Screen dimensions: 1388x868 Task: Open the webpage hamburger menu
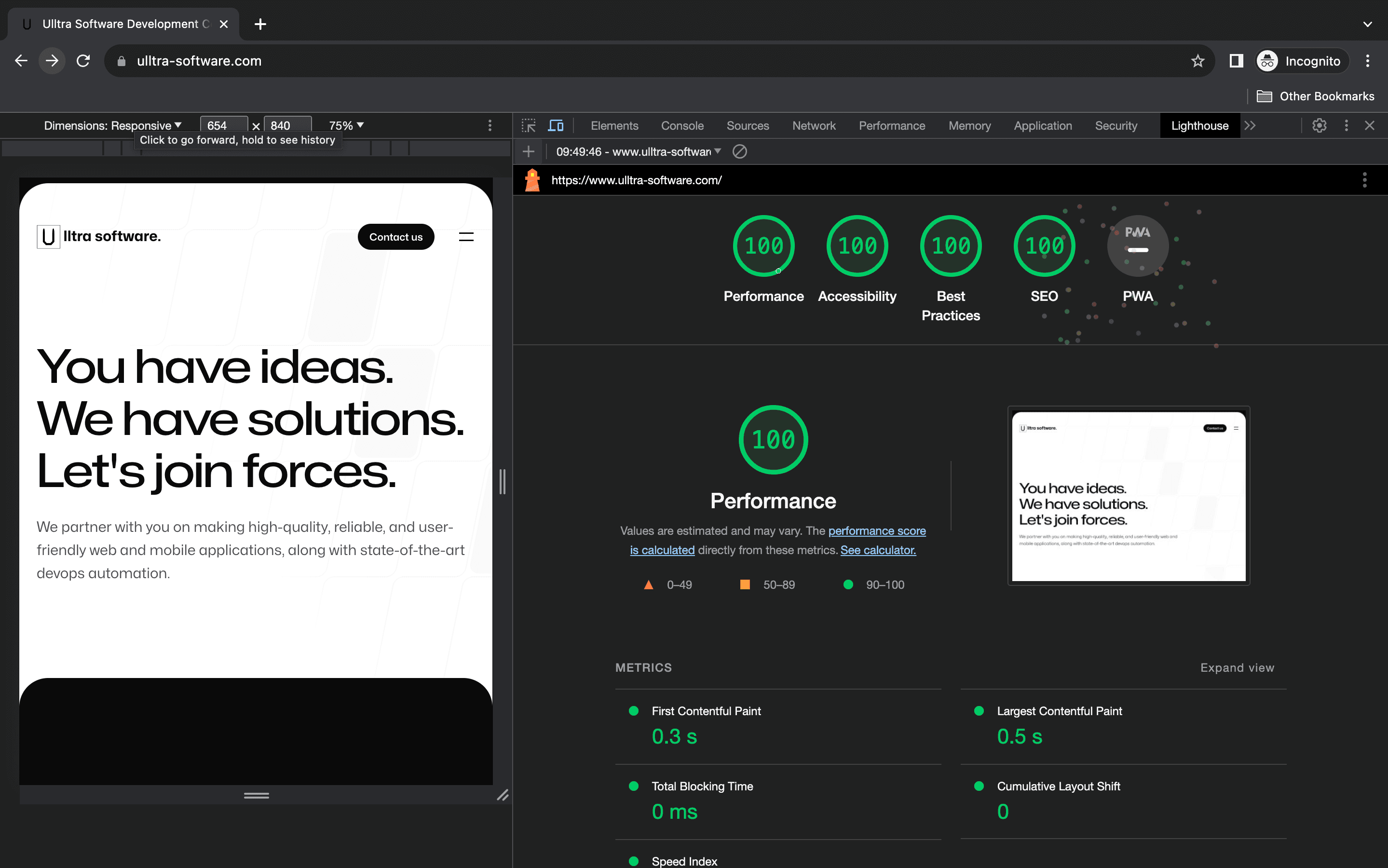[466, 237]
